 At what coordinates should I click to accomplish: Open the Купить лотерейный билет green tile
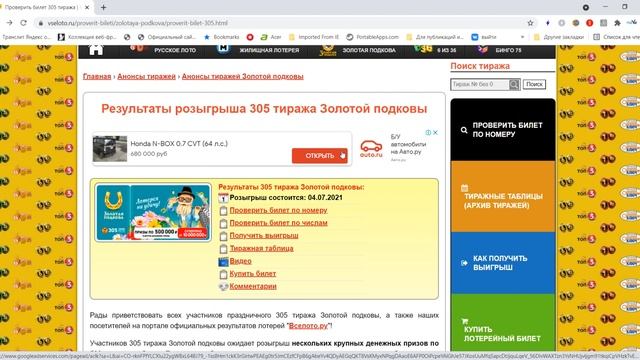[503, 322]
